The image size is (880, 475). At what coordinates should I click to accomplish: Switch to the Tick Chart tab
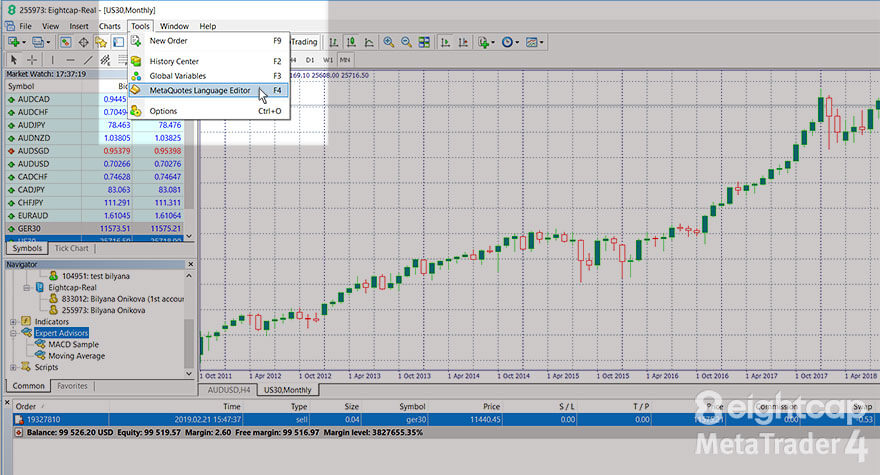(x=71, y=248)
